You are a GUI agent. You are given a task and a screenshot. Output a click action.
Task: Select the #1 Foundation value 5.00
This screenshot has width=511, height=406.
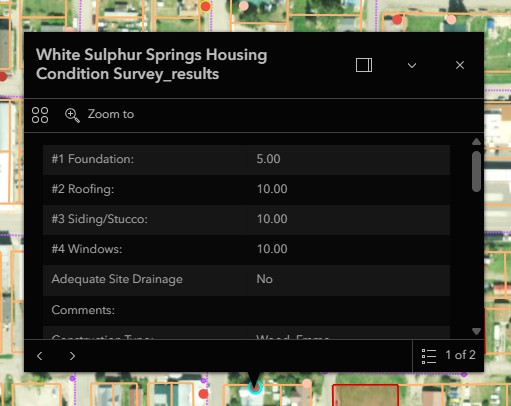coord(268,159)
